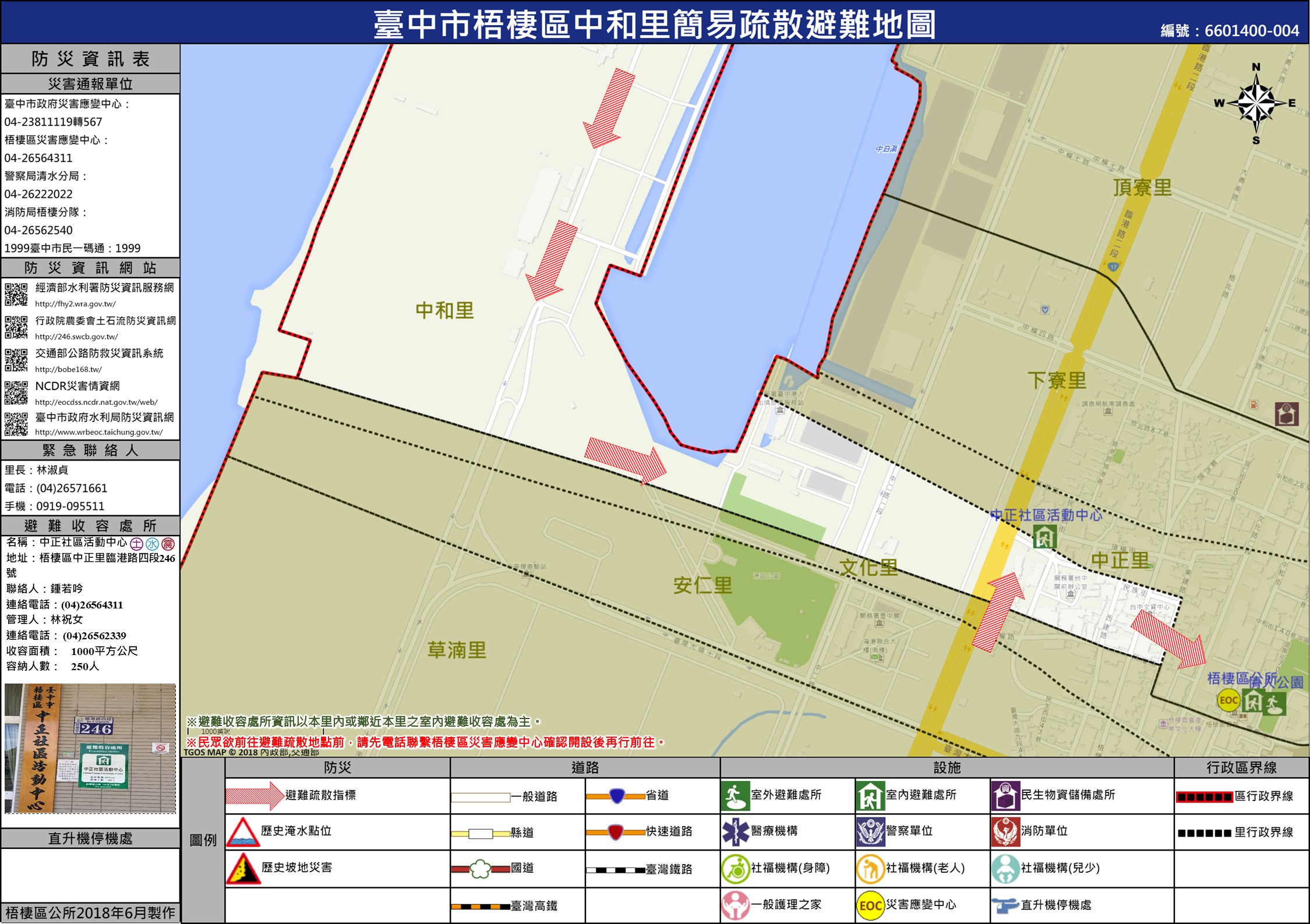Click the medical institution icon in legend

[x=735, y=831]
